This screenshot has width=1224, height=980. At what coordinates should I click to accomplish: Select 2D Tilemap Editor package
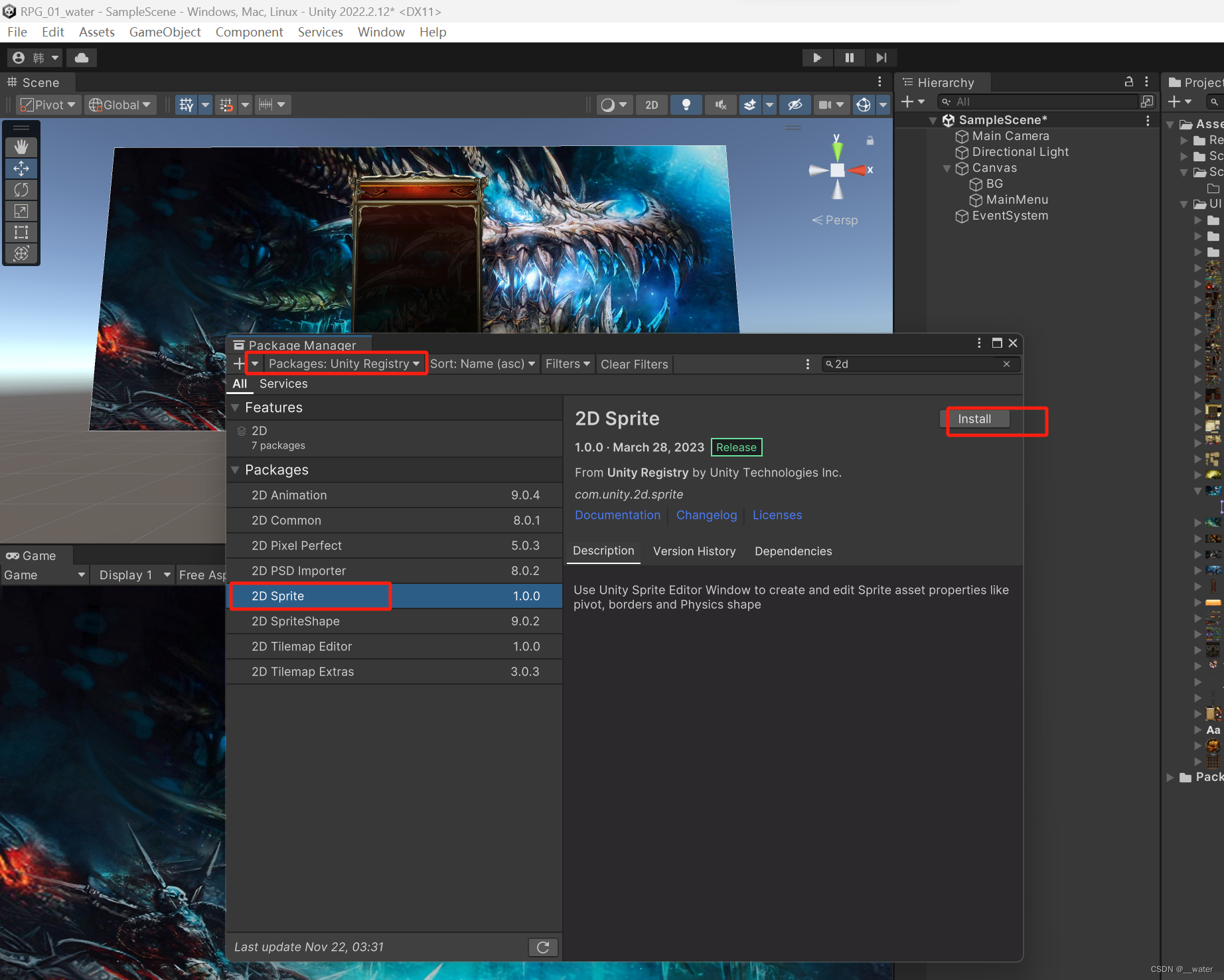point(394,647)
